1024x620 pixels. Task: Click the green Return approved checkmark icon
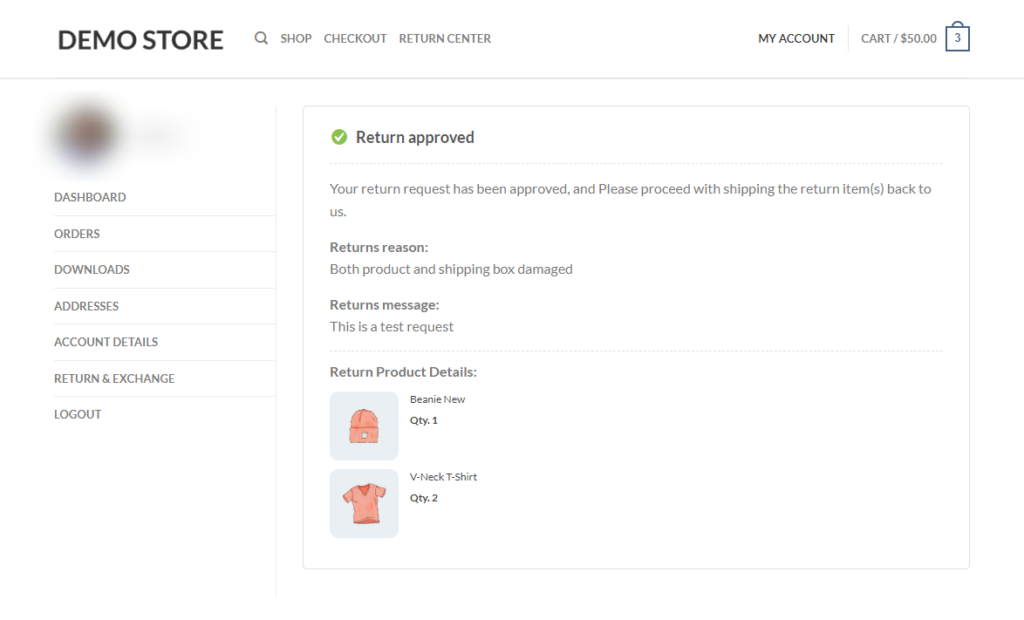coord(339,137)
